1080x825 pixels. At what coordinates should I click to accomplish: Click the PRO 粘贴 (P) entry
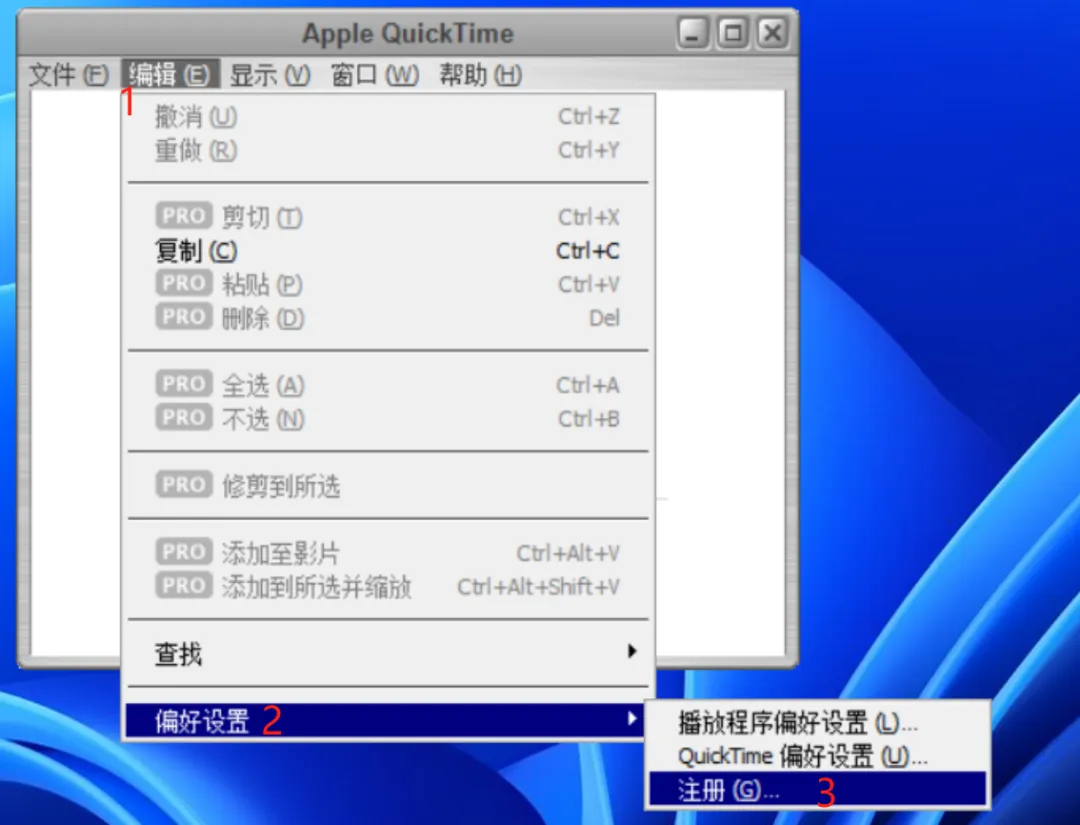(388, 284)
